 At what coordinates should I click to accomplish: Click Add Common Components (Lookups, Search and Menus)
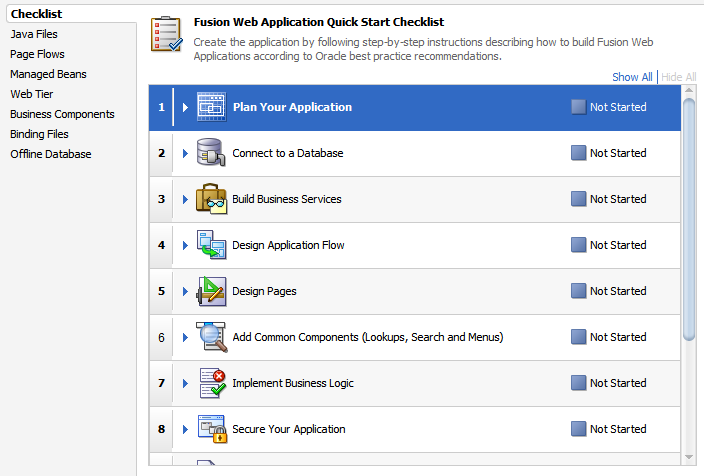[x=368, y=337]
